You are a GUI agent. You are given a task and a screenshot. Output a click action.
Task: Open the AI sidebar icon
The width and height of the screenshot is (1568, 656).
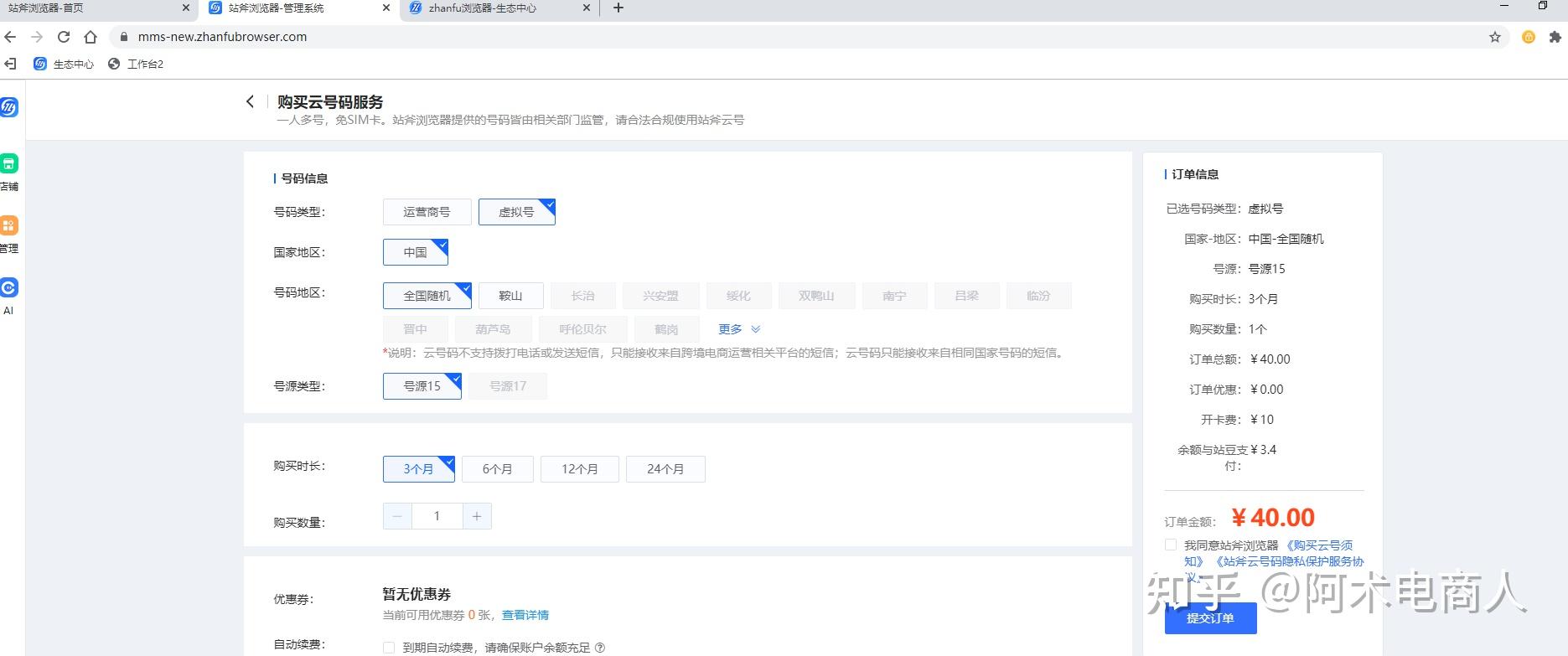(8, 288)
